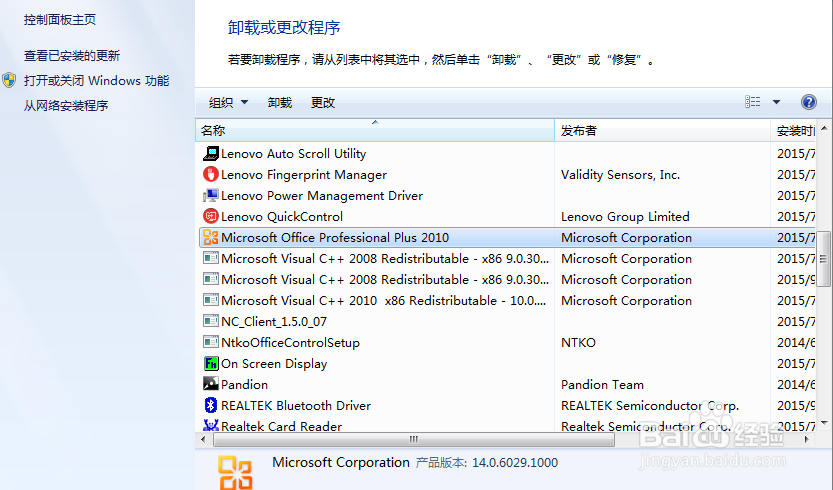Click the Lenovo Fingerprint Manager icon
Screen dimensions: 833x490
tap(210, 175)
